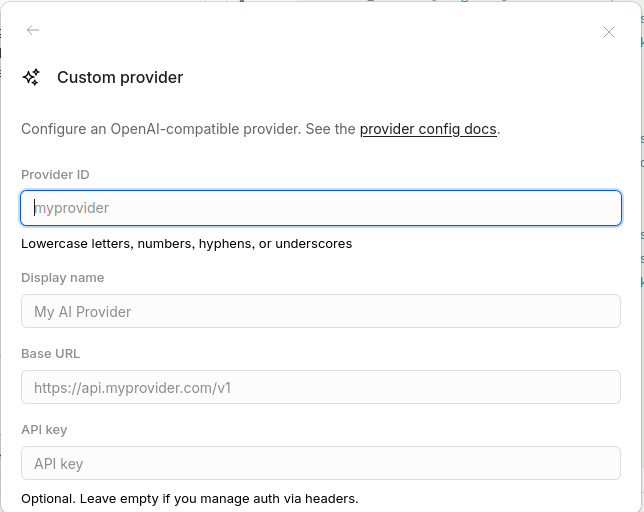The image size is (644, 512).
Task: Click the Base URL label
Action: click(x=50, y=353)
